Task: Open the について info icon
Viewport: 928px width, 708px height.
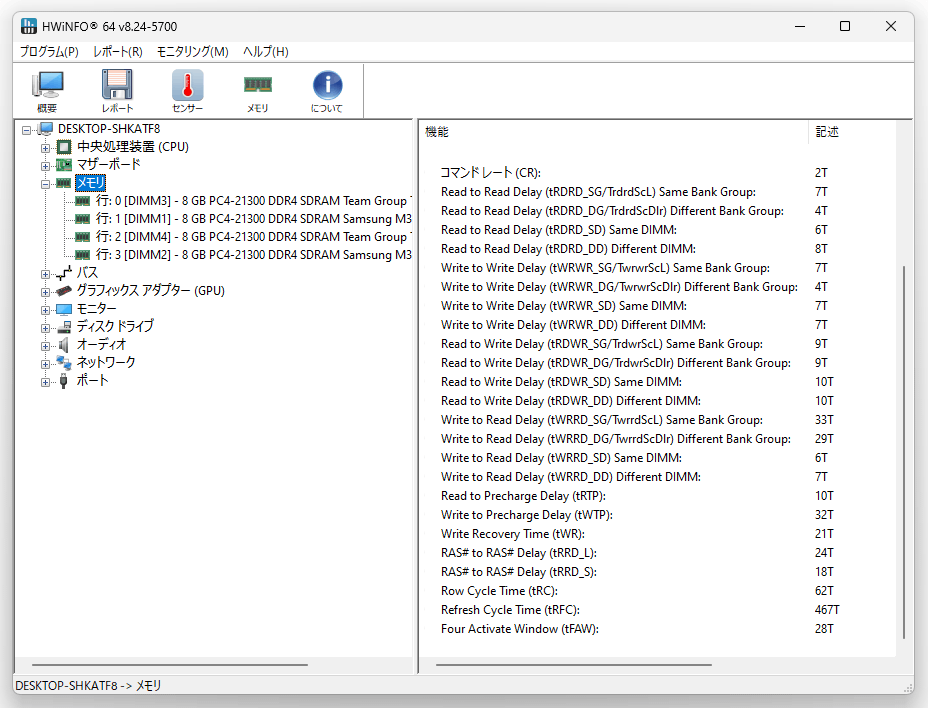Action: pos(327,91)
